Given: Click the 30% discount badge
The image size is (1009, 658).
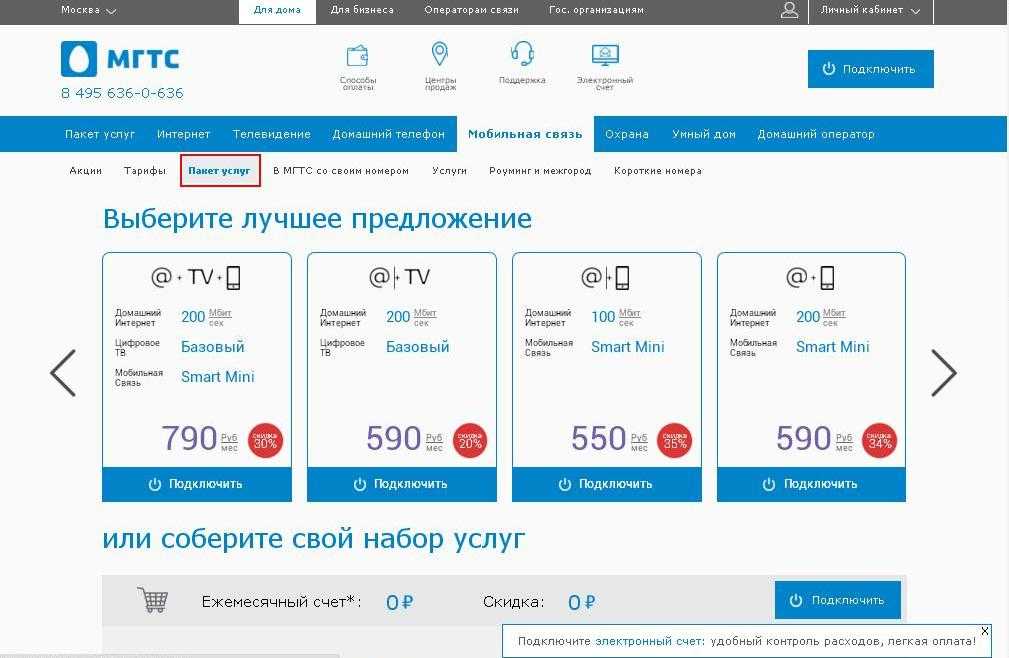Looking at the screenshot, I should (x=265, y=441).
